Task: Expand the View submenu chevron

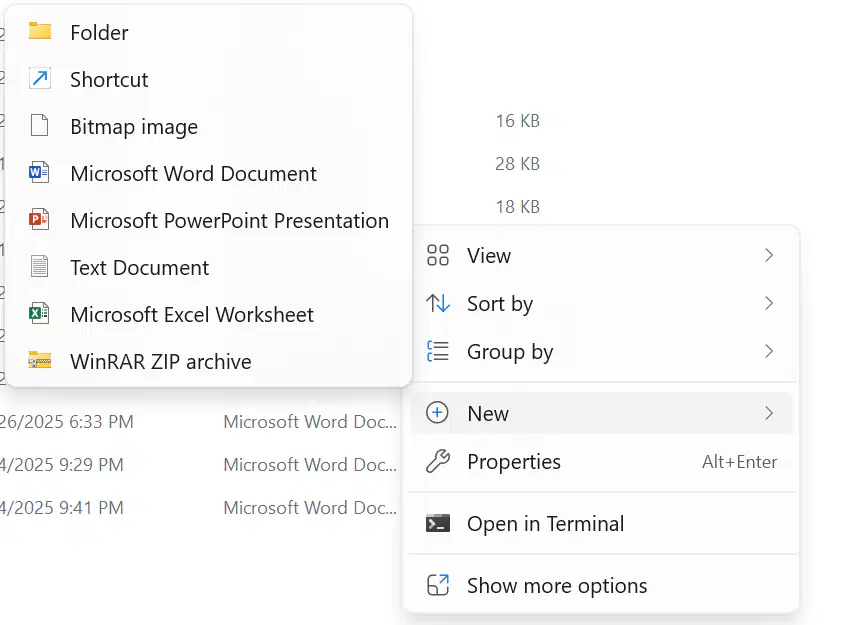Action: click(769, 255)
